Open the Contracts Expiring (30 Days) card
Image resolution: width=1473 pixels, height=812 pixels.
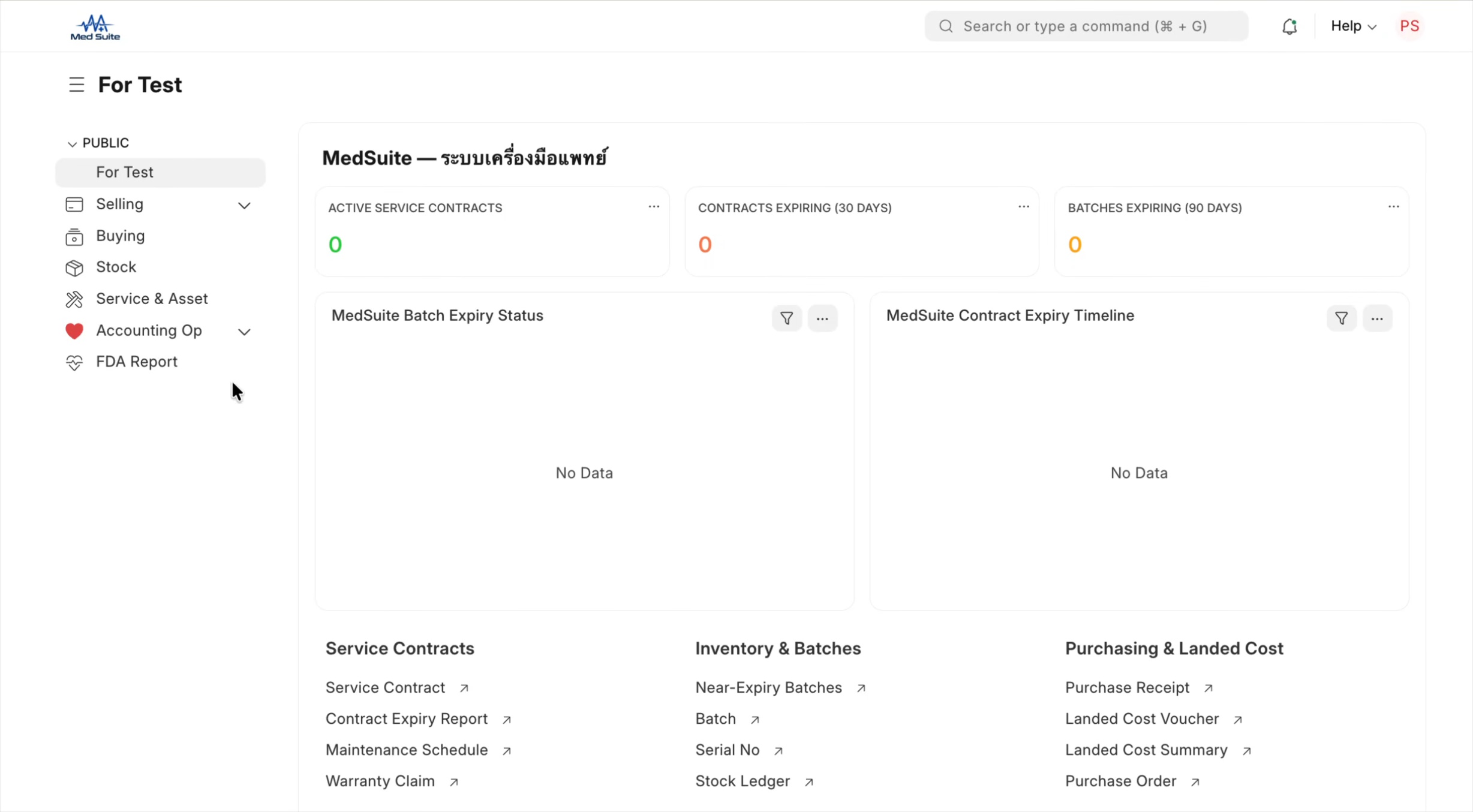[862, 231]
